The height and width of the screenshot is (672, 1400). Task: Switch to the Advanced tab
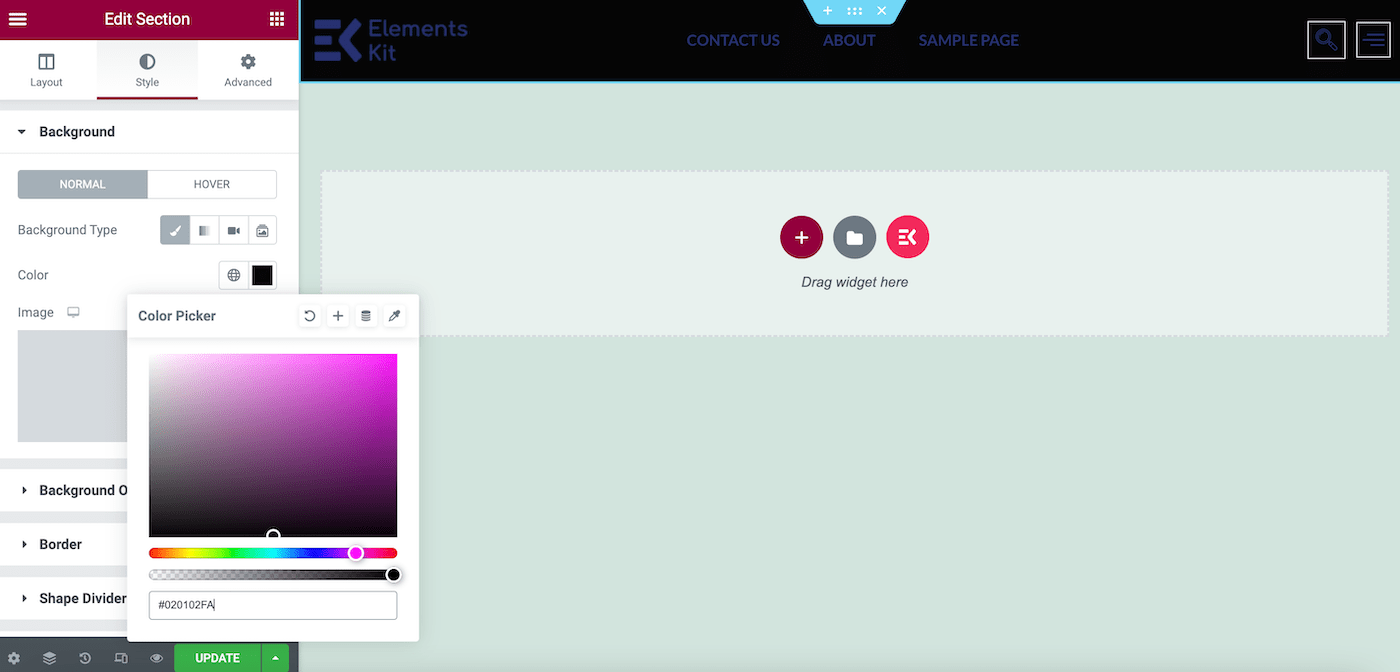tap(248, 71)
